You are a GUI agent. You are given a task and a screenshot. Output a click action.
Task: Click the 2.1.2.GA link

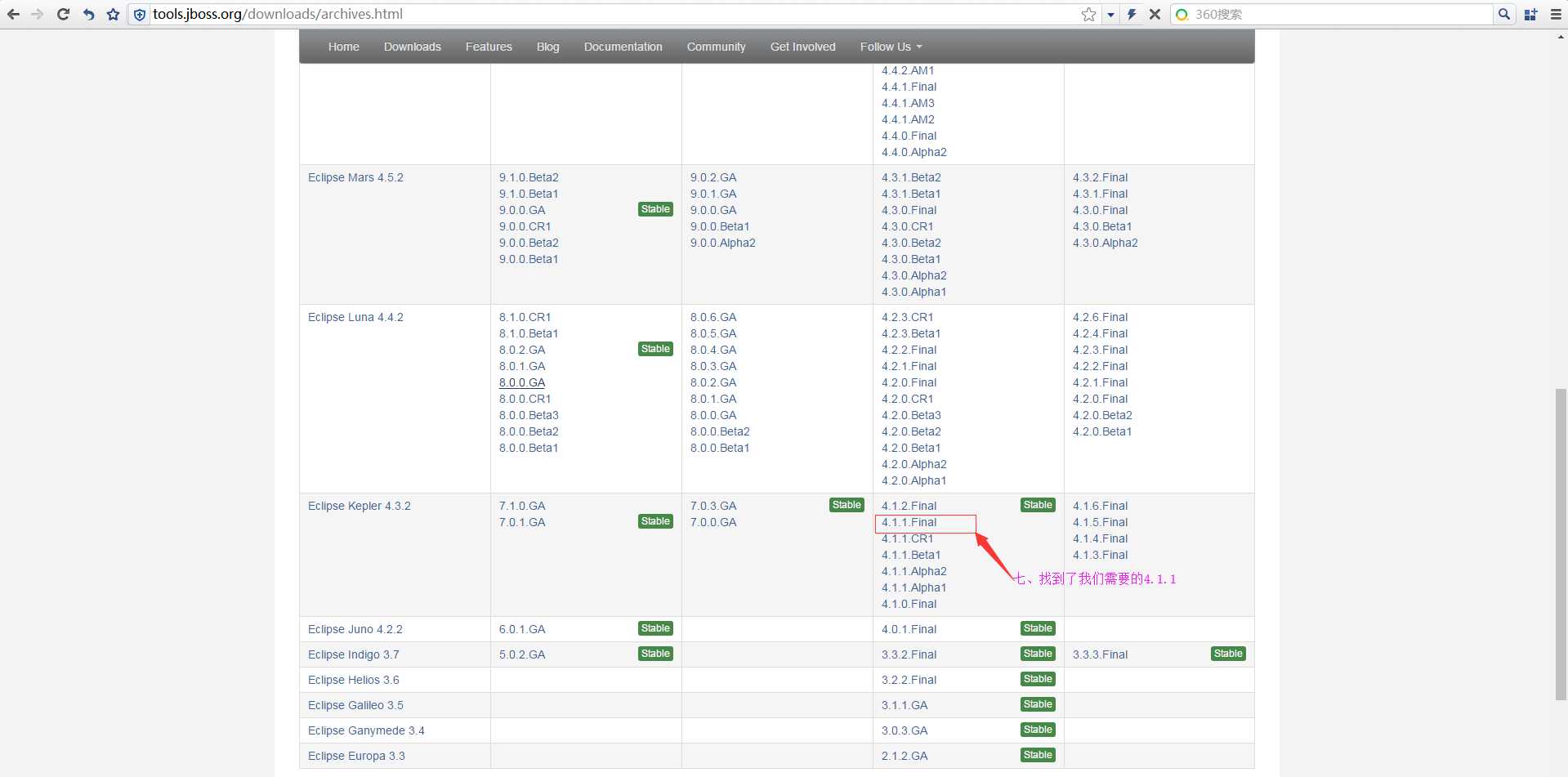(x=905, y=756)
